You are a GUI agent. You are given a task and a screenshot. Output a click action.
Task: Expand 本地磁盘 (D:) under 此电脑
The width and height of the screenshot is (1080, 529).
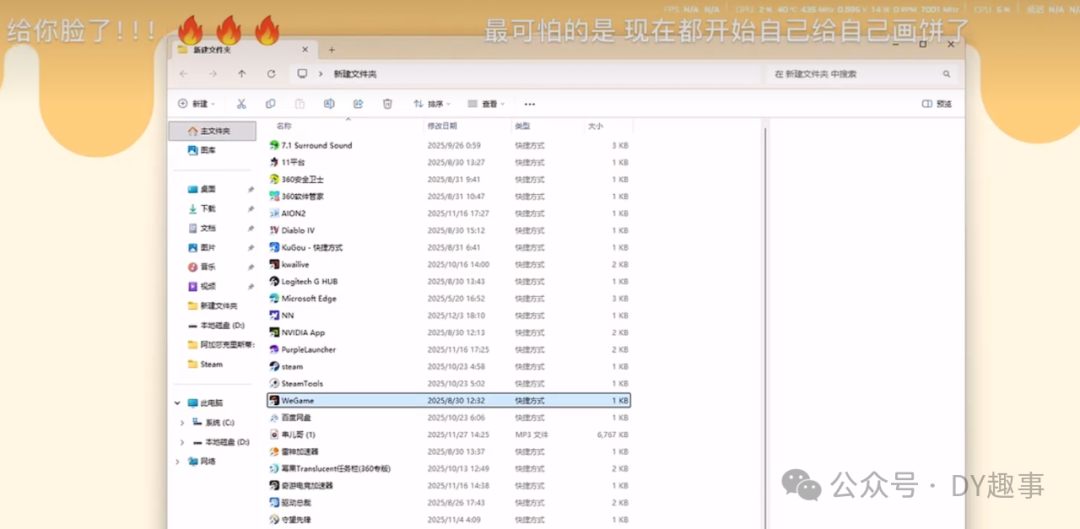point(183,442)
